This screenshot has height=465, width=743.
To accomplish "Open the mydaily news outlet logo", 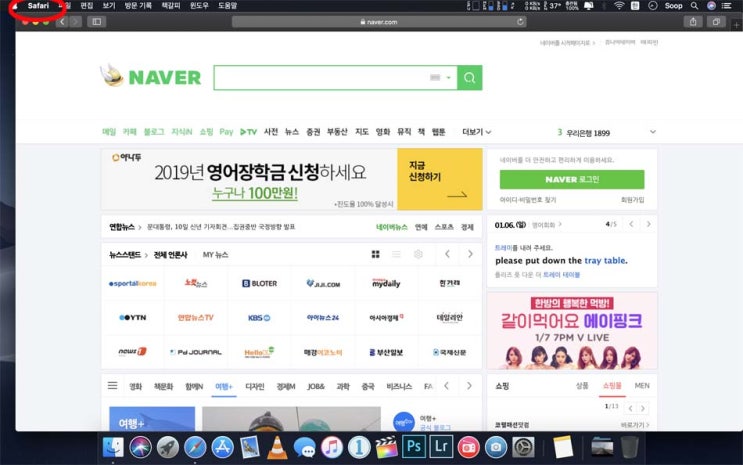I will pyautogui.click(x=386, y=283).
